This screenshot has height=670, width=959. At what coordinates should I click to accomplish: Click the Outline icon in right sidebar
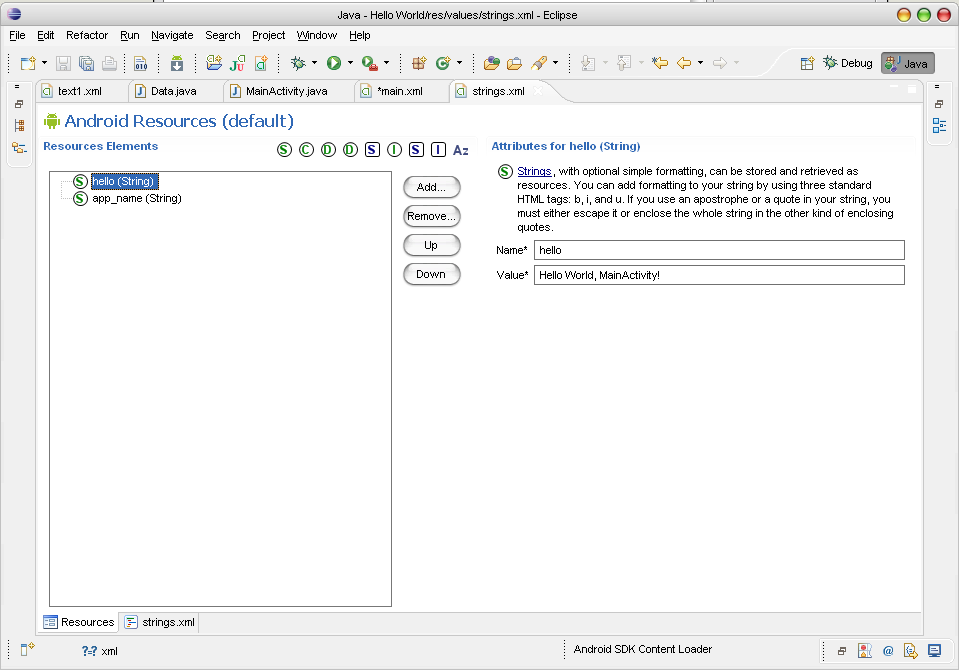point(939,125)
